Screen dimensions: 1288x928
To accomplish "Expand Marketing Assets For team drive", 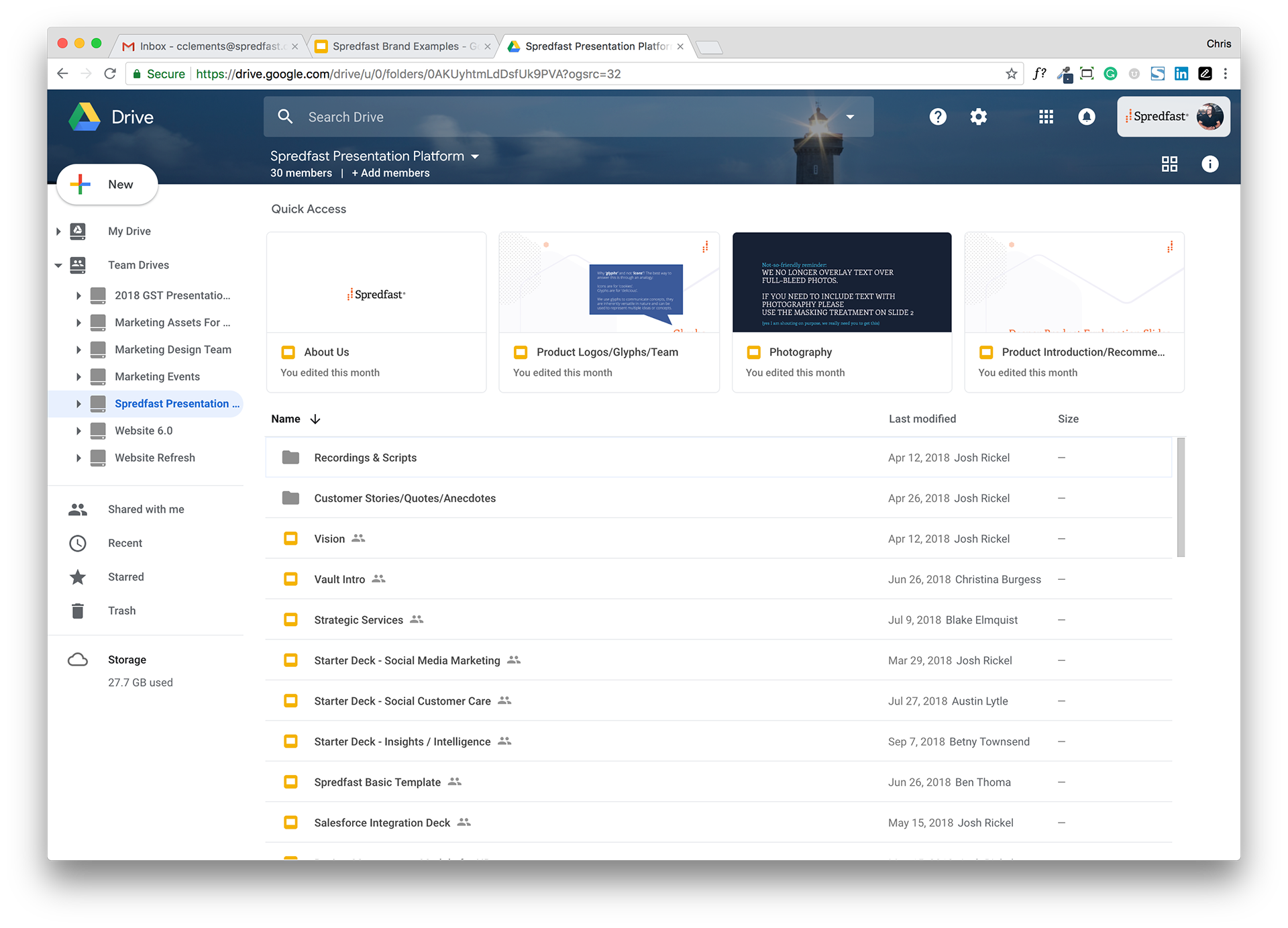I will pos(78,323).
